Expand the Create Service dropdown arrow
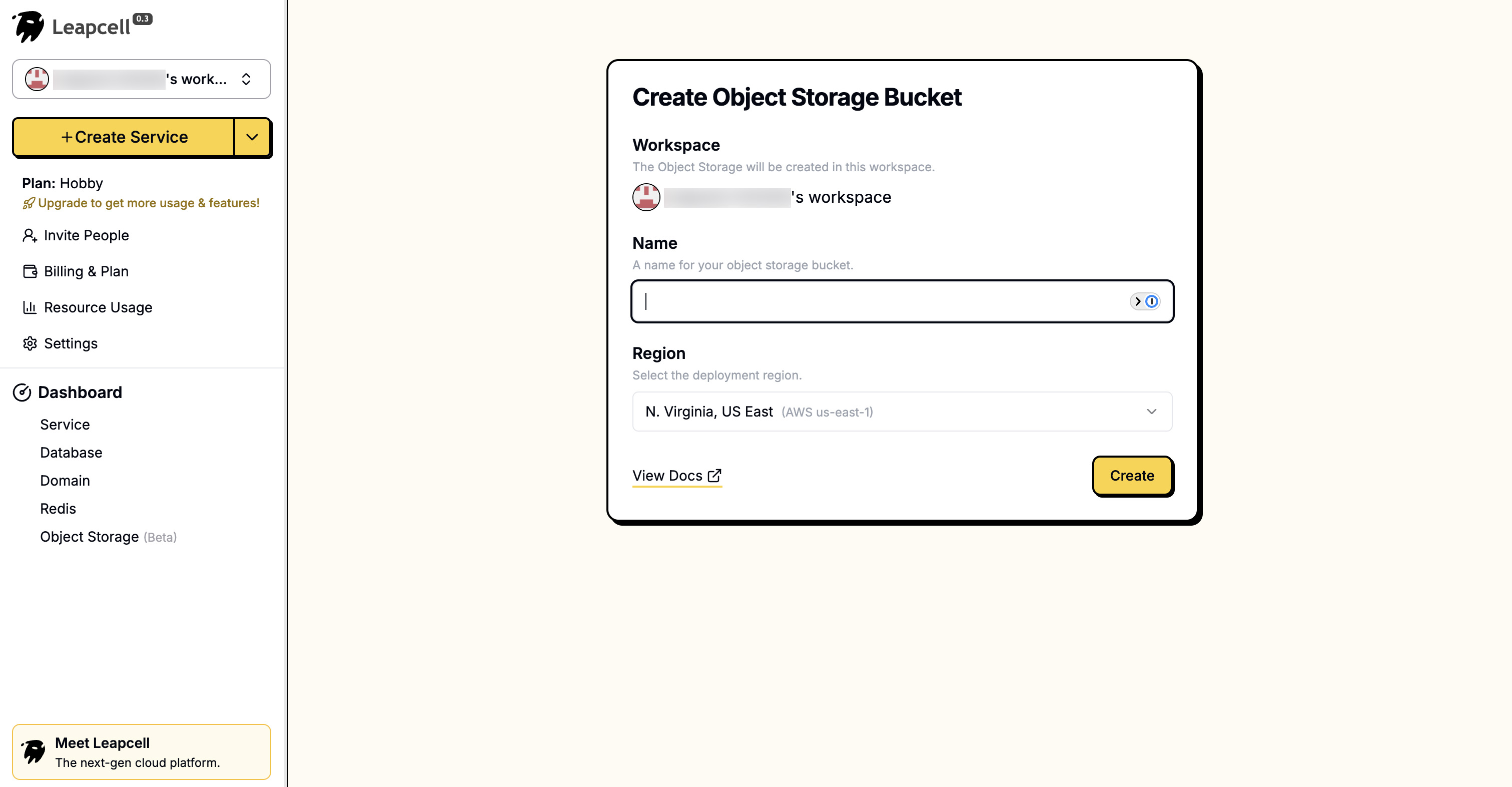1512x787 pixels. (252, 138)
